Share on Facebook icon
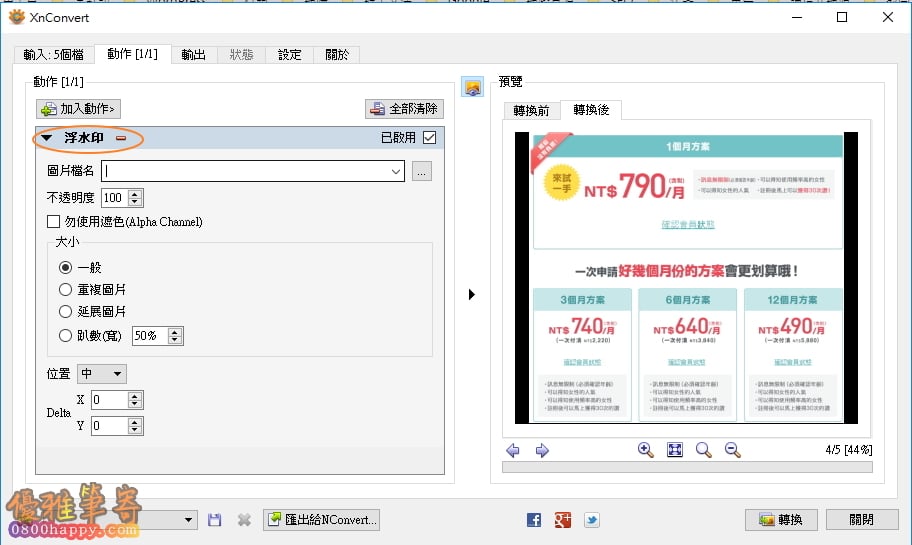Viewport: 912px width, 545px height. pyautogui.click(x=534, y=519)
